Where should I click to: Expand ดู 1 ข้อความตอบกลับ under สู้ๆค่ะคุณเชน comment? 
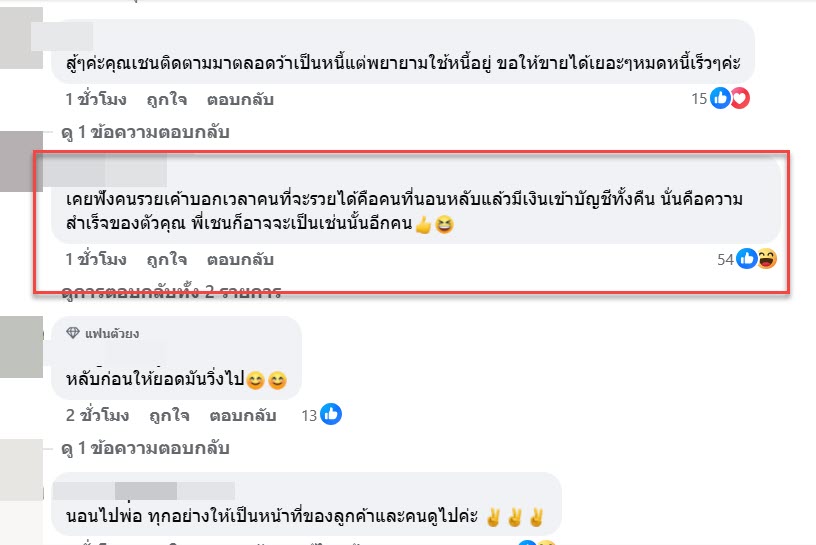coord(146,131)
